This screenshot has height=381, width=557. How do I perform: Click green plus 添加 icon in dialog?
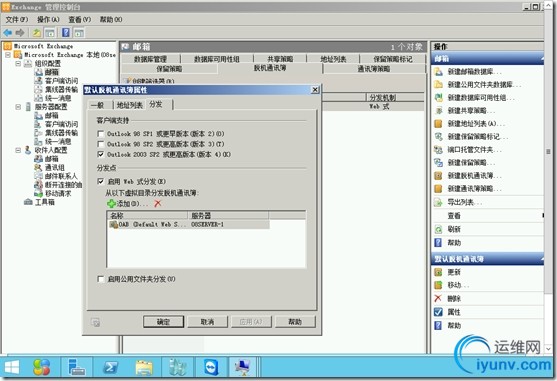click(x=111, y=203)
